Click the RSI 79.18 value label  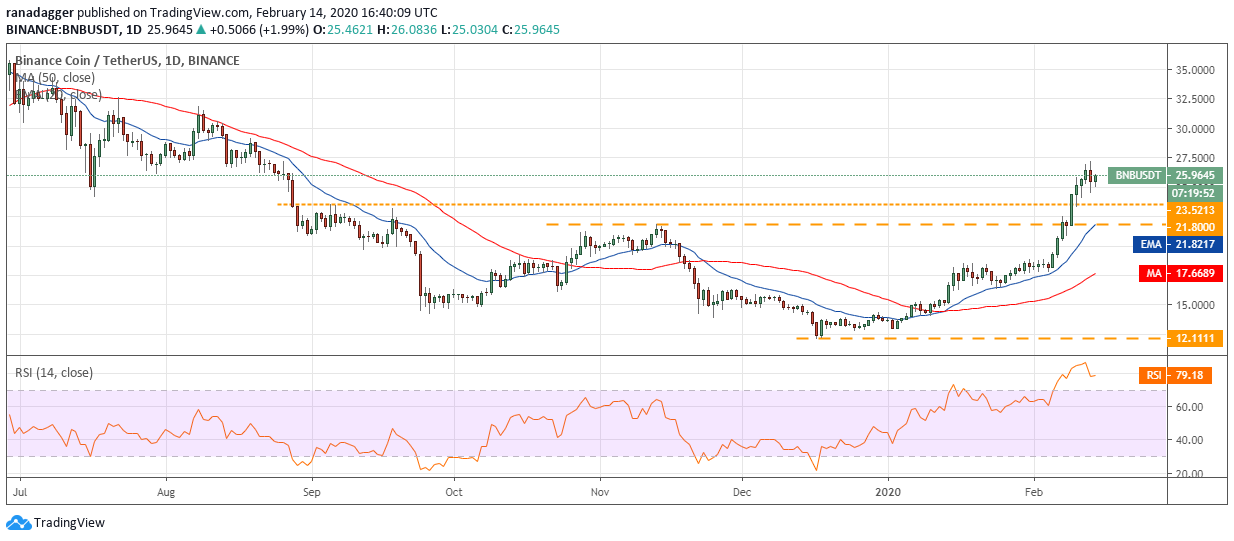point(1189,376)
